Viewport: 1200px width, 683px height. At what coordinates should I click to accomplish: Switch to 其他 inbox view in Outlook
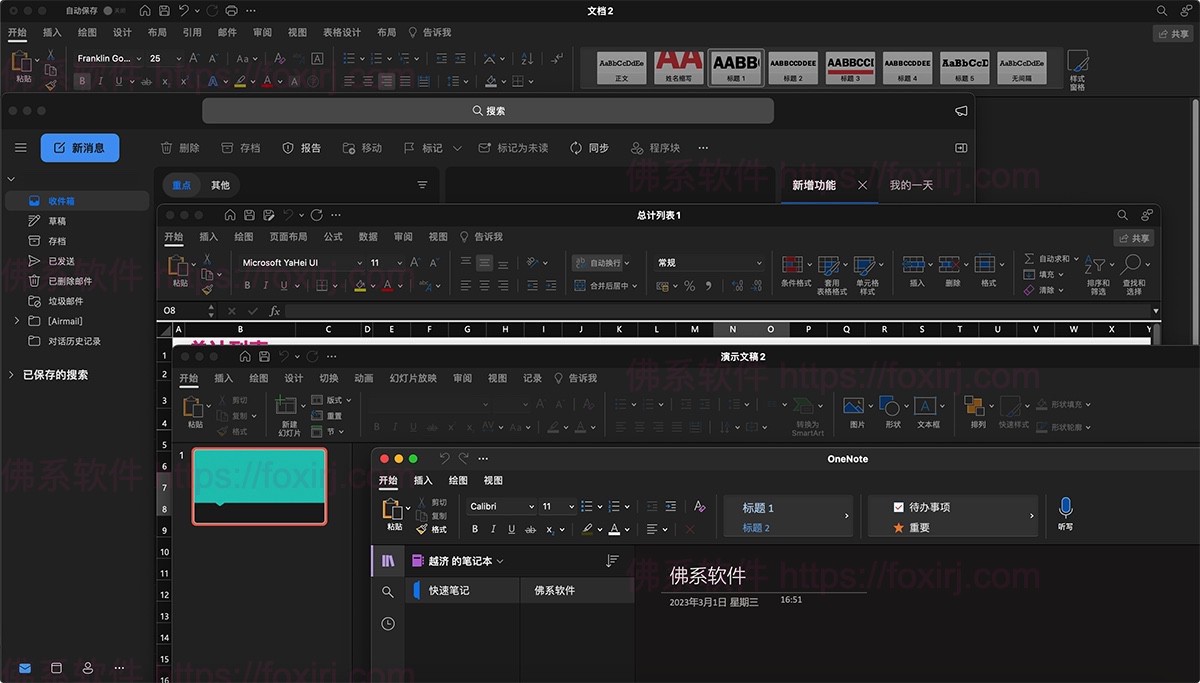220,185
